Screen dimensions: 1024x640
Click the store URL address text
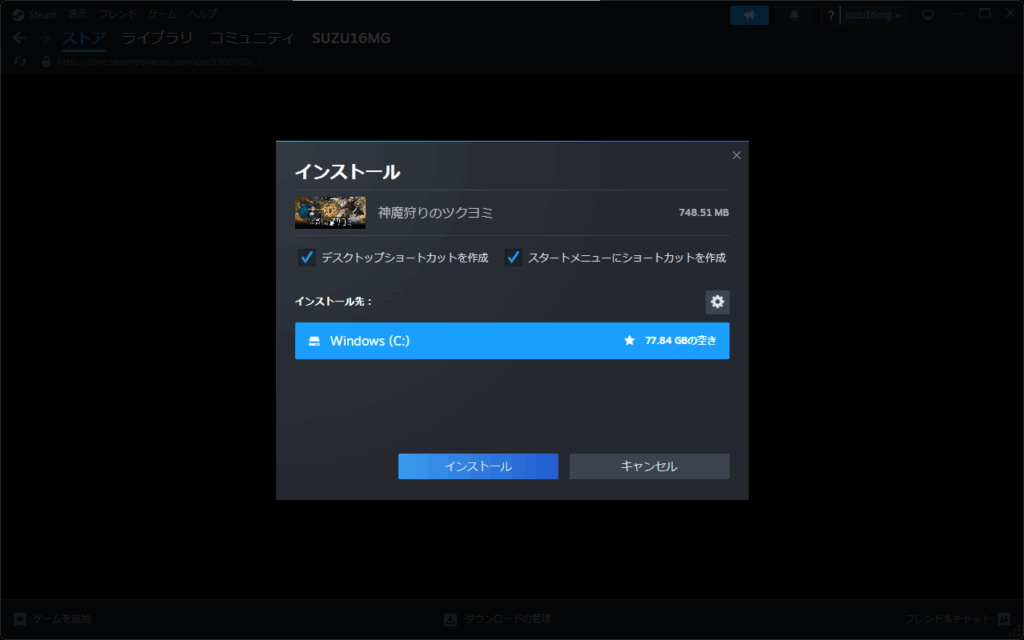[x=159, y=61]
